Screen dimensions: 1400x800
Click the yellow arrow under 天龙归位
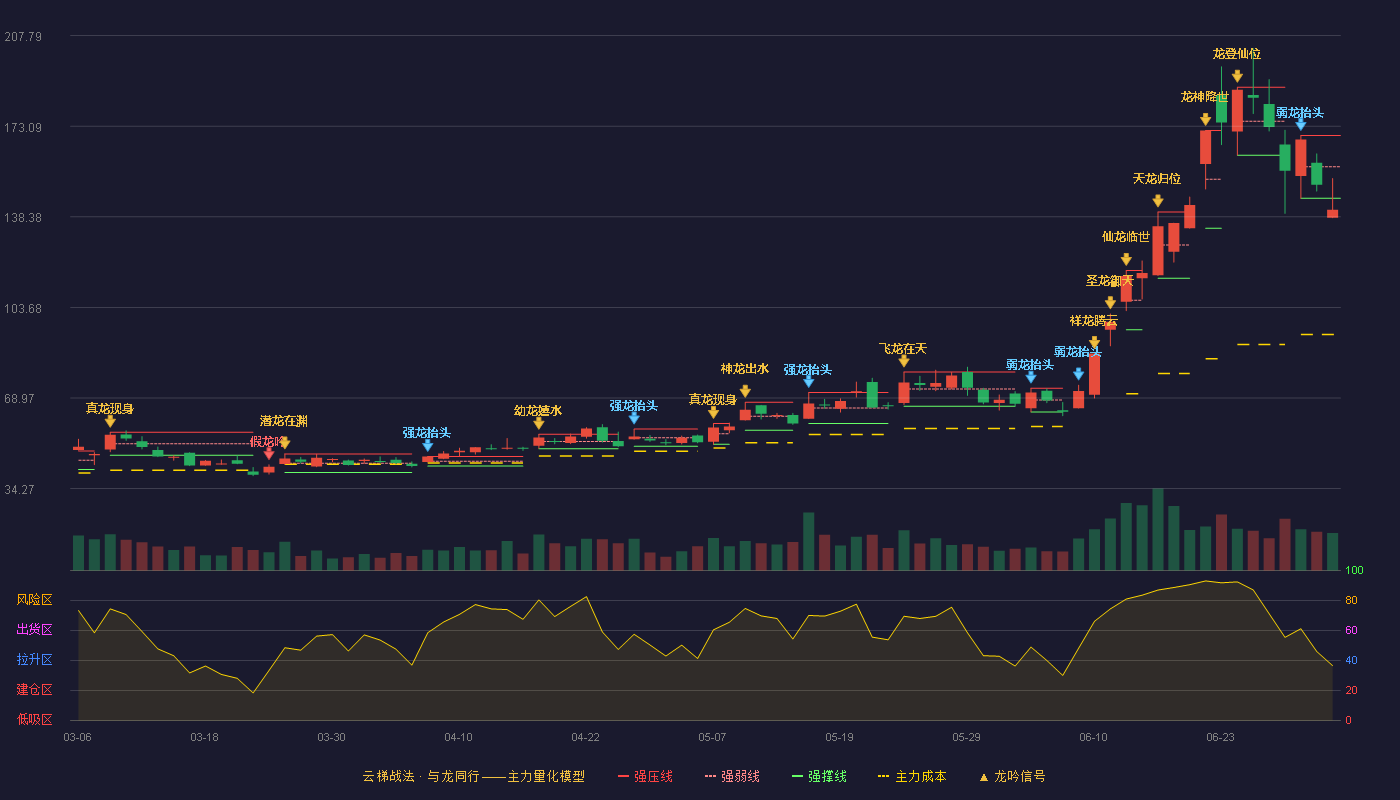click(x=1157, y=201)
